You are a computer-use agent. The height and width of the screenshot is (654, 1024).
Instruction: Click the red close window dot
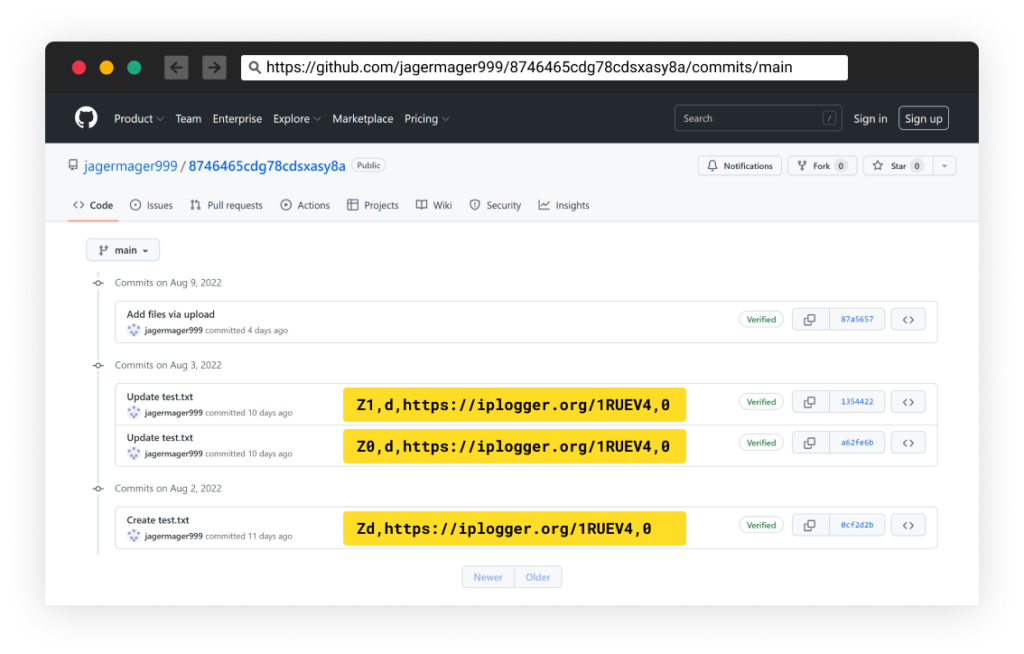coord(79,67)
